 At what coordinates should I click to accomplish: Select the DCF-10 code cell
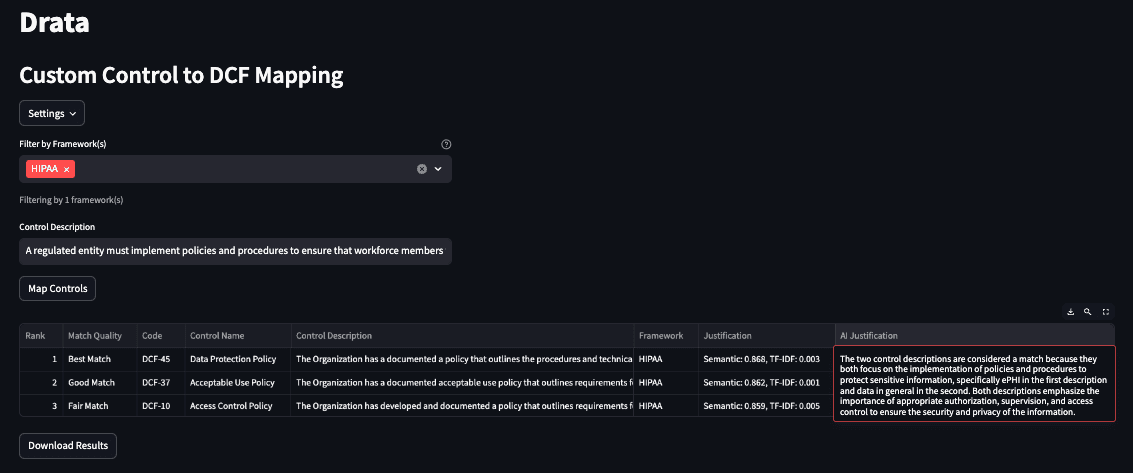pyautogui.click(x=161, y=406)
